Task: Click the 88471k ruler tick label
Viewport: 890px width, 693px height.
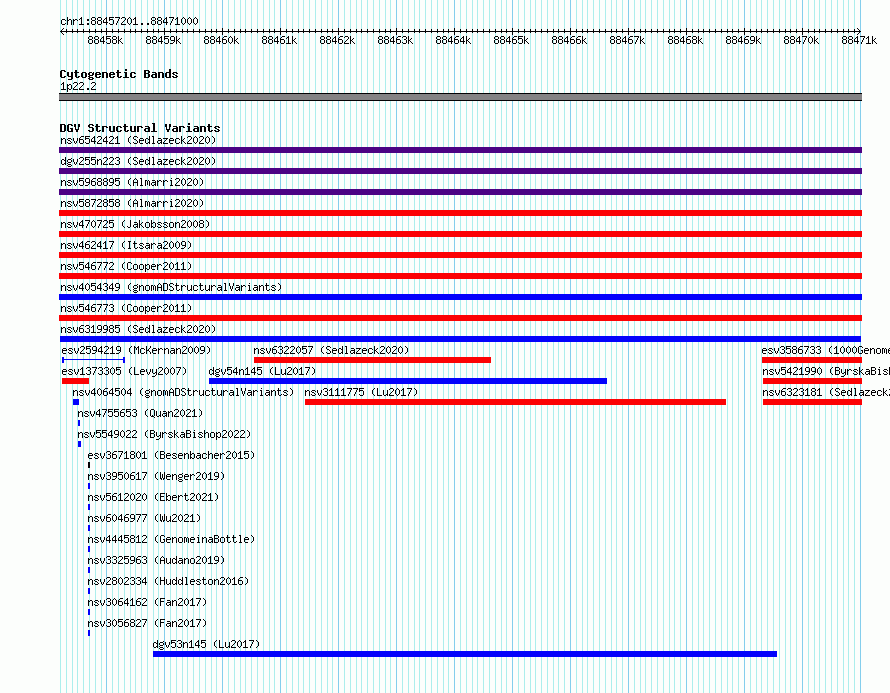Action: (859, 40)
